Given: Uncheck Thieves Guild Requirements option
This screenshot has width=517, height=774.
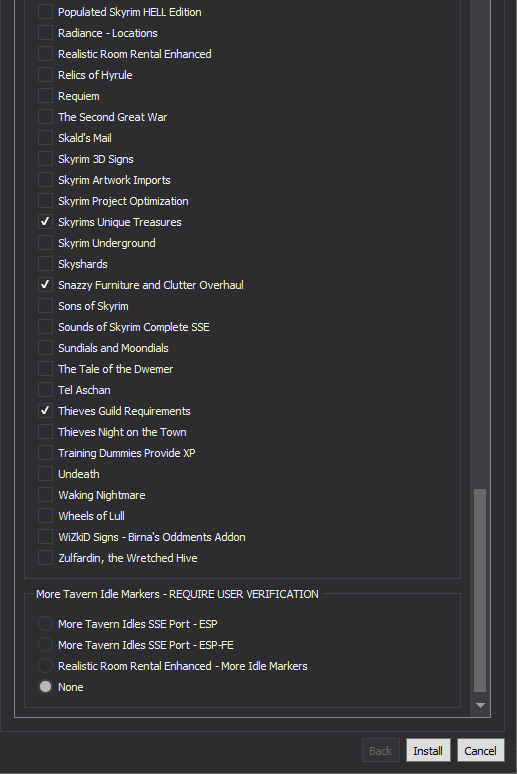Looking at the screenshot, I should (45, 411).
